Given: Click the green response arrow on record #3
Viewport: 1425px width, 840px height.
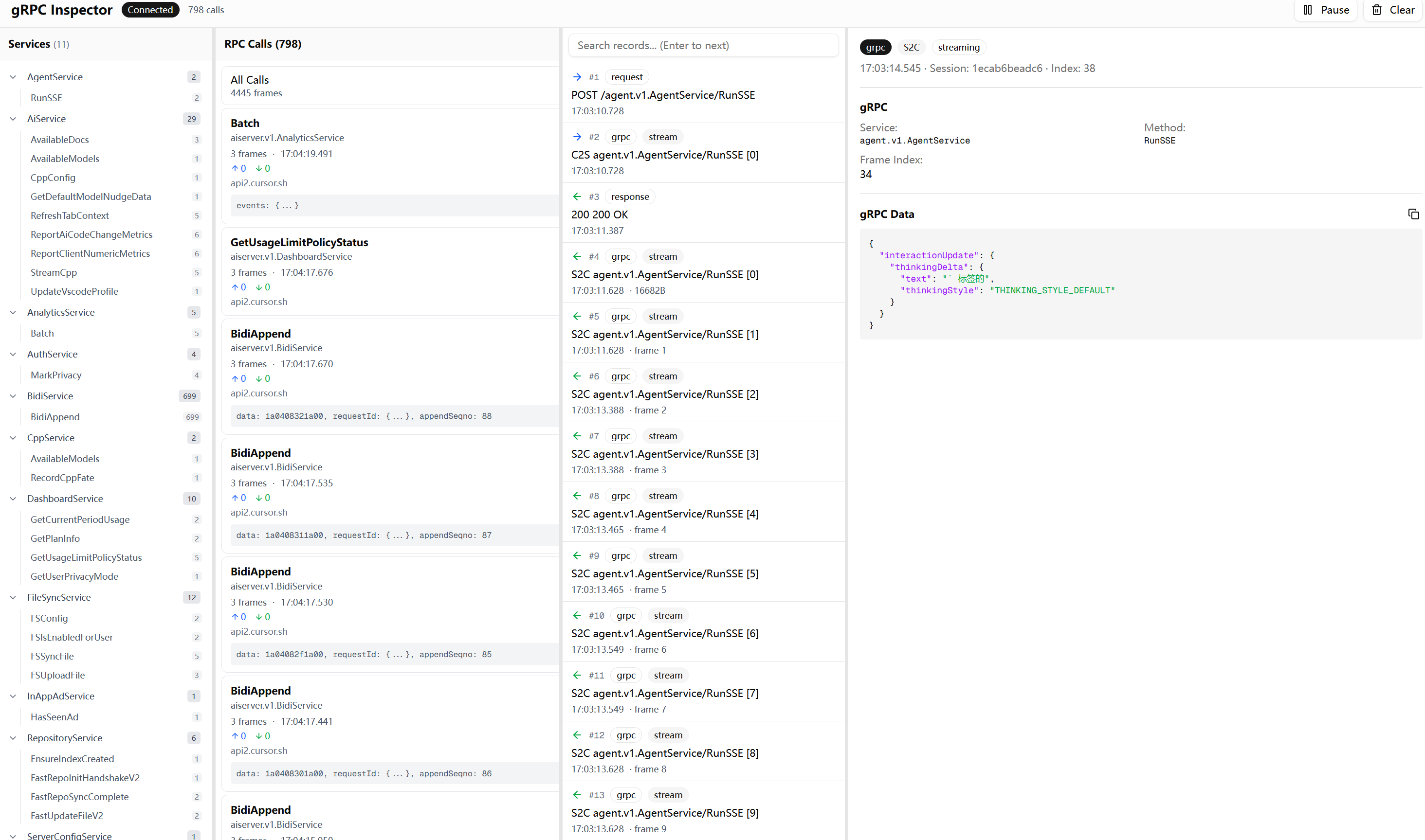Looking at the screenshot, I should pos(577,197).
